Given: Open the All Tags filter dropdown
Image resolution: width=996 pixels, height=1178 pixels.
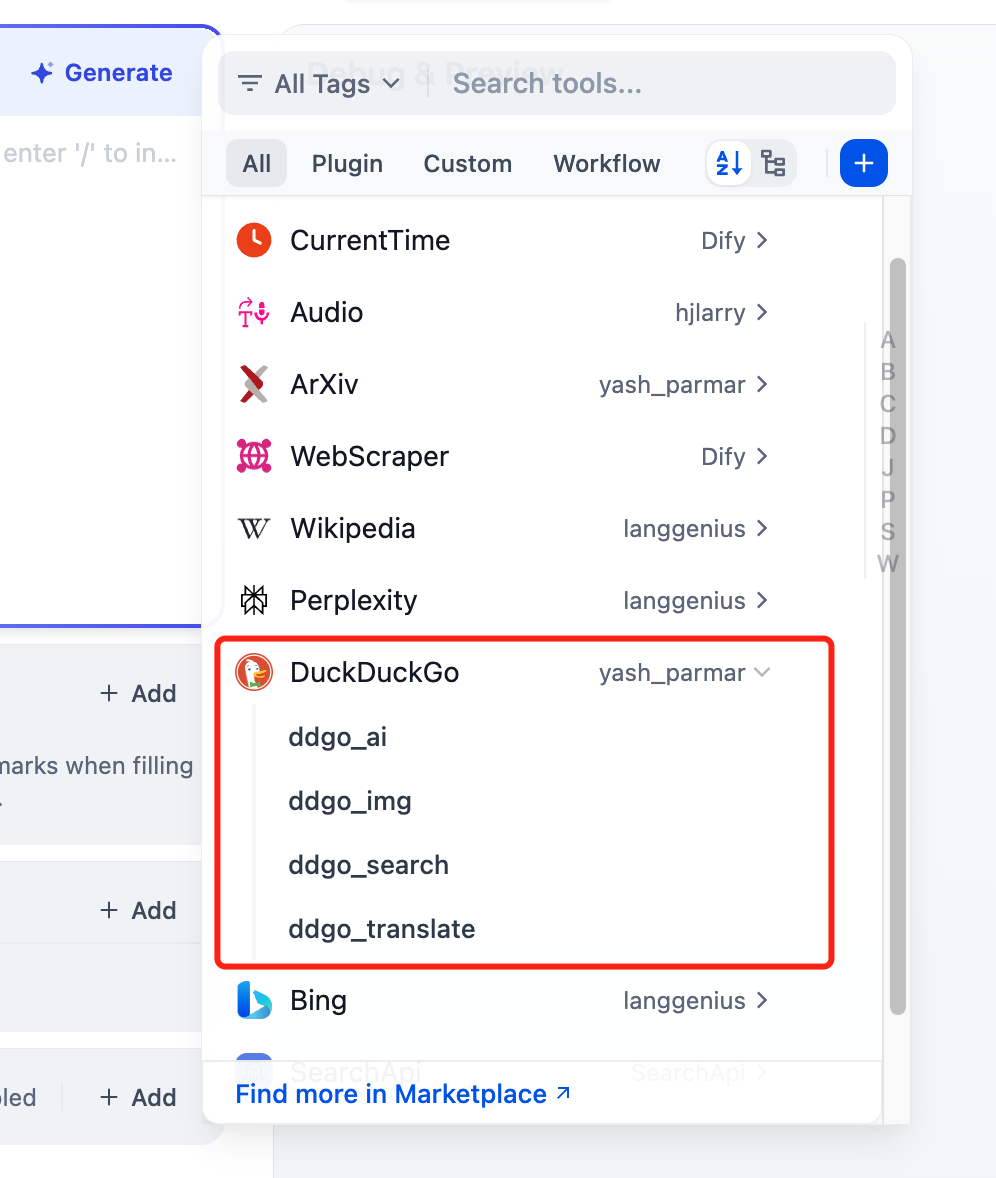Looking at the screenshot, I should (x=320, y=84).
